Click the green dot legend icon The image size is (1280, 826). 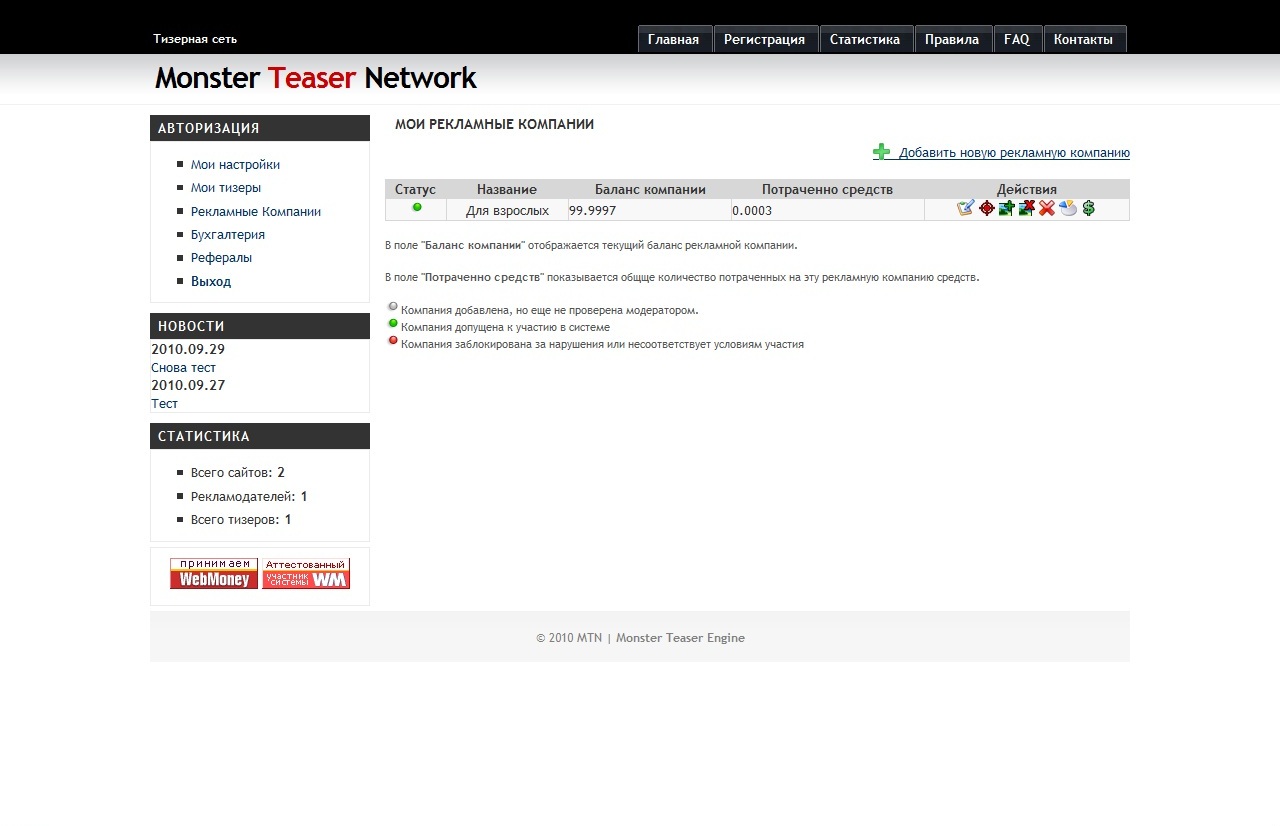pyautogui.click(x=393, y=324)
